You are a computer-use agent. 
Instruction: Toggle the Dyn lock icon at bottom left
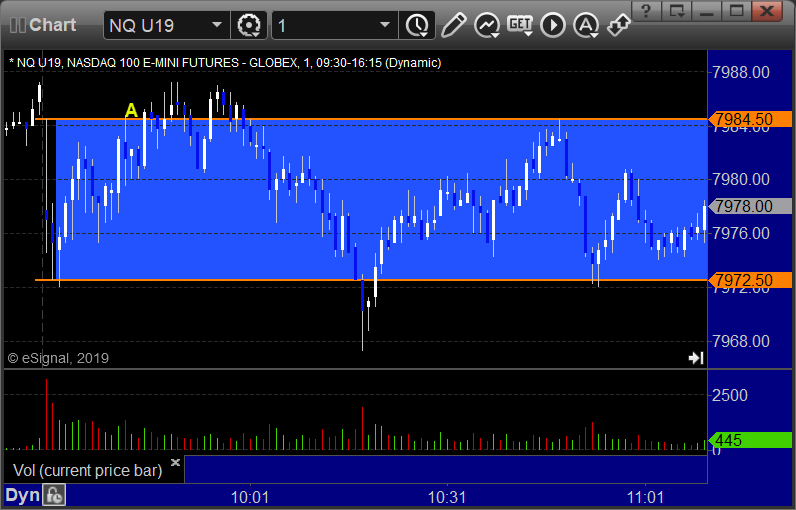pos(54,495)
